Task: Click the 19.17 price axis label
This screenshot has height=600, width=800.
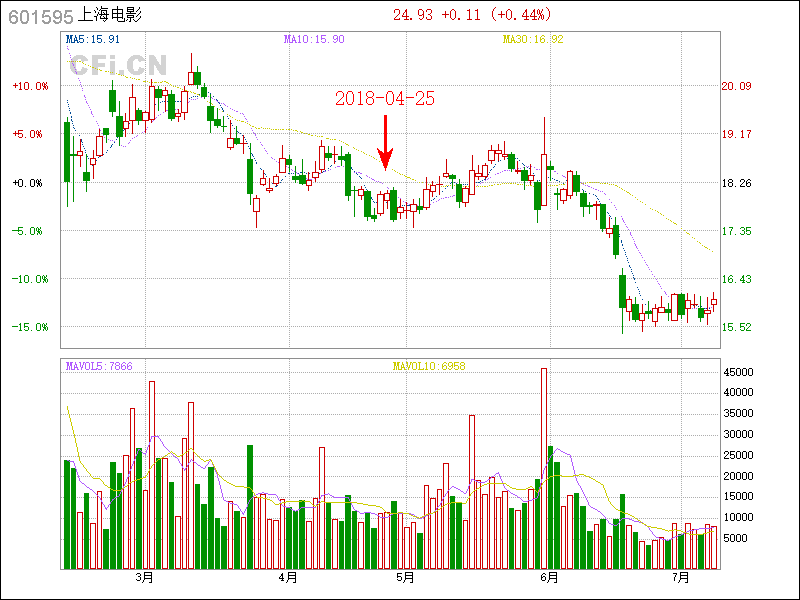Action: 736,134
